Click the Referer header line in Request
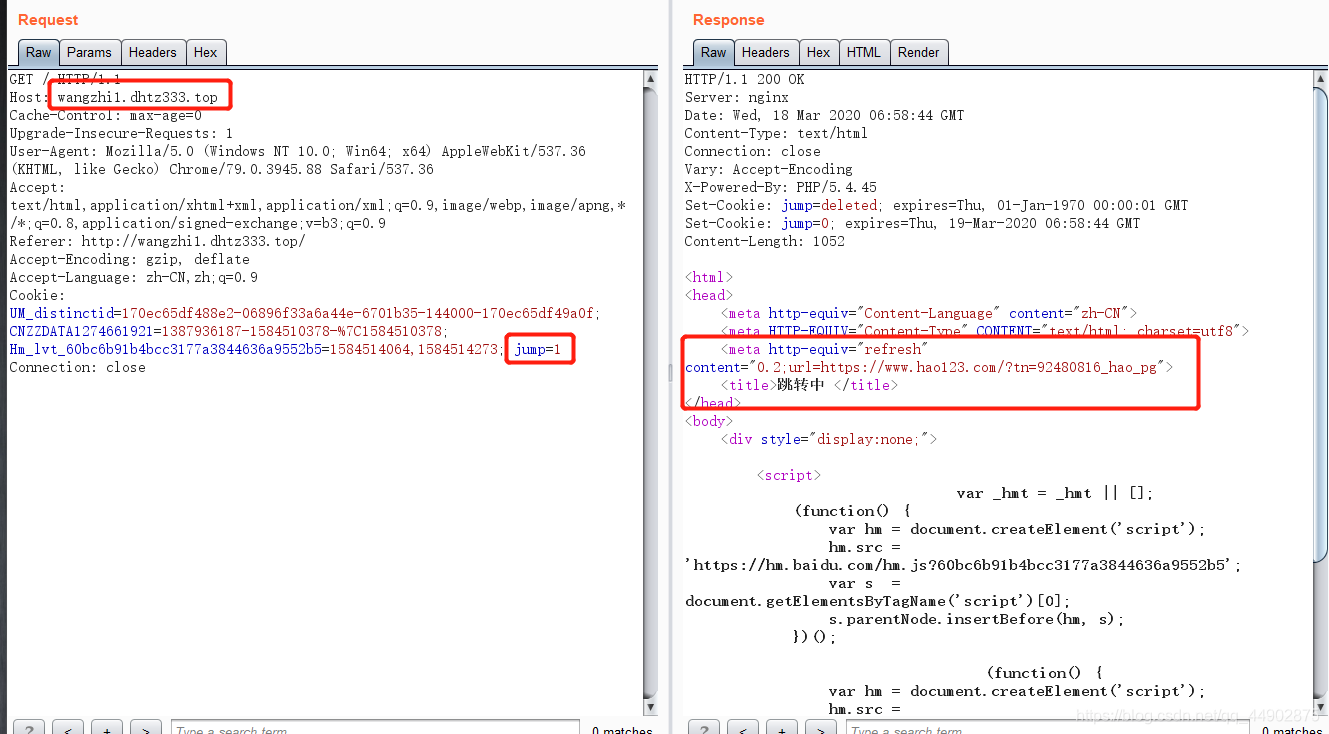This screenshot has height=734, width=1329. pos(158,241)
